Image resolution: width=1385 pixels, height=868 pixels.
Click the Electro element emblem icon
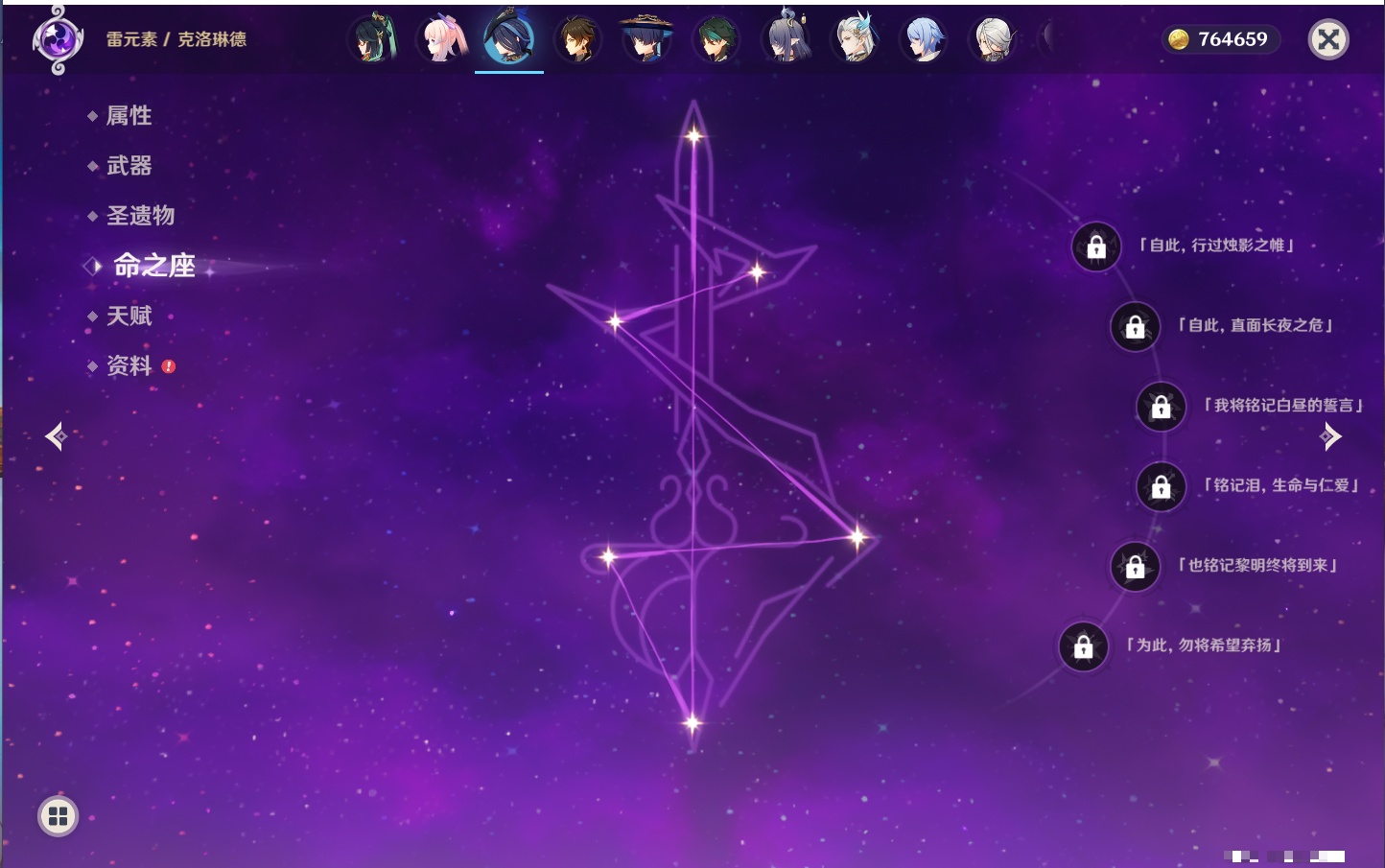point(57,39)
